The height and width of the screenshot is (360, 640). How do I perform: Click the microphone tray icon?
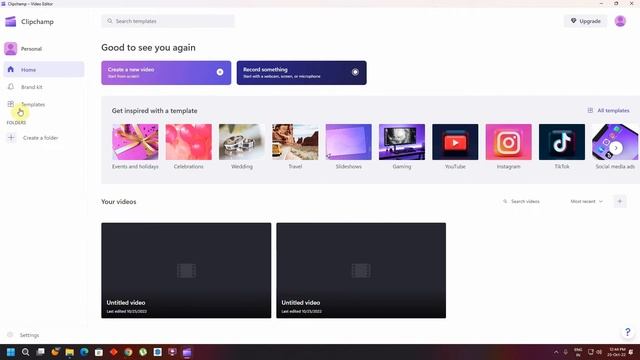tap(566, 352)
